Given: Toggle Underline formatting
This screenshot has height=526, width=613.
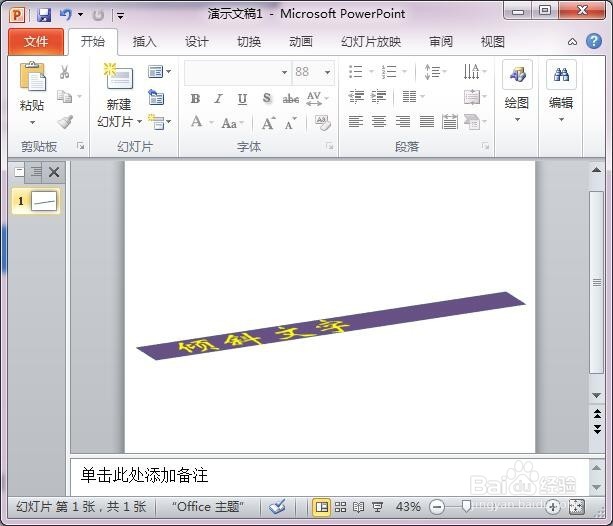Looking at the screenshot, I should point(242,99).
